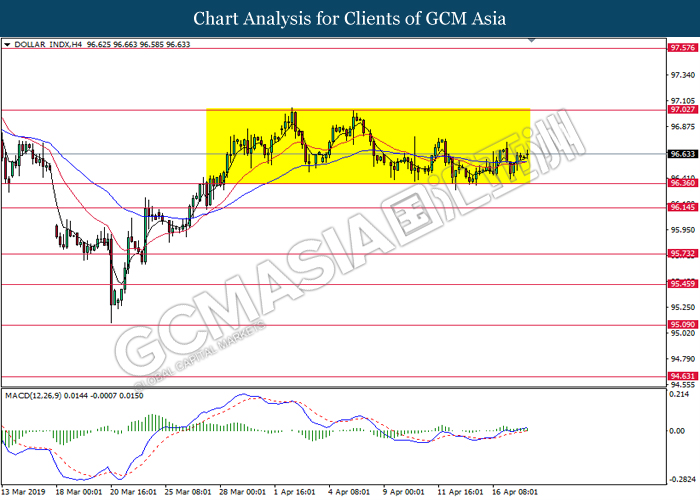
Task: Select the 97.027 resistance level label
Action: [x=683, y=109]
